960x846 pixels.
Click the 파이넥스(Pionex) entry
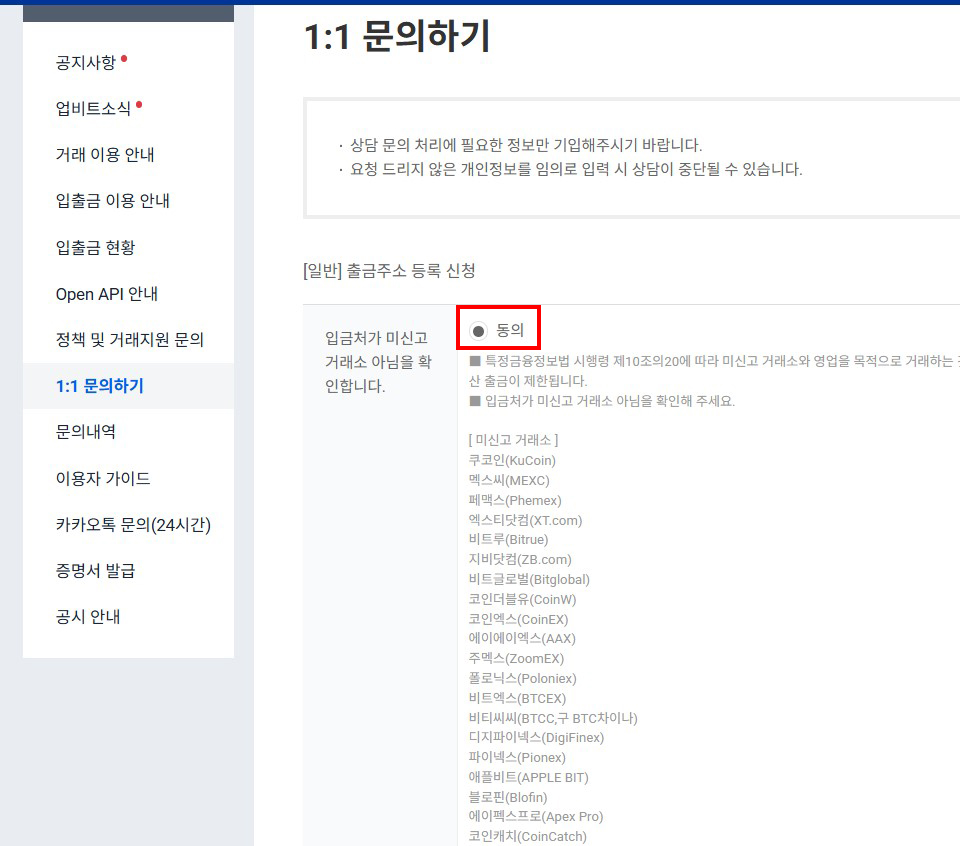pos(517,757)
